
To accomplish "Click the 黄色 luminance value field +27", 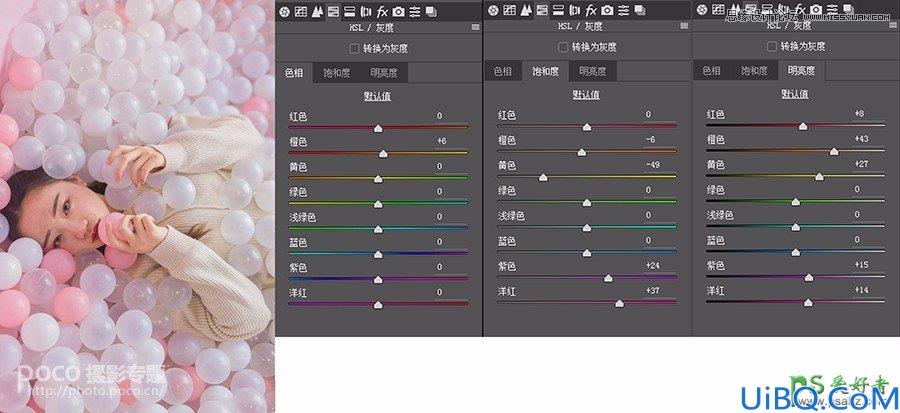I will click(864, 164).
